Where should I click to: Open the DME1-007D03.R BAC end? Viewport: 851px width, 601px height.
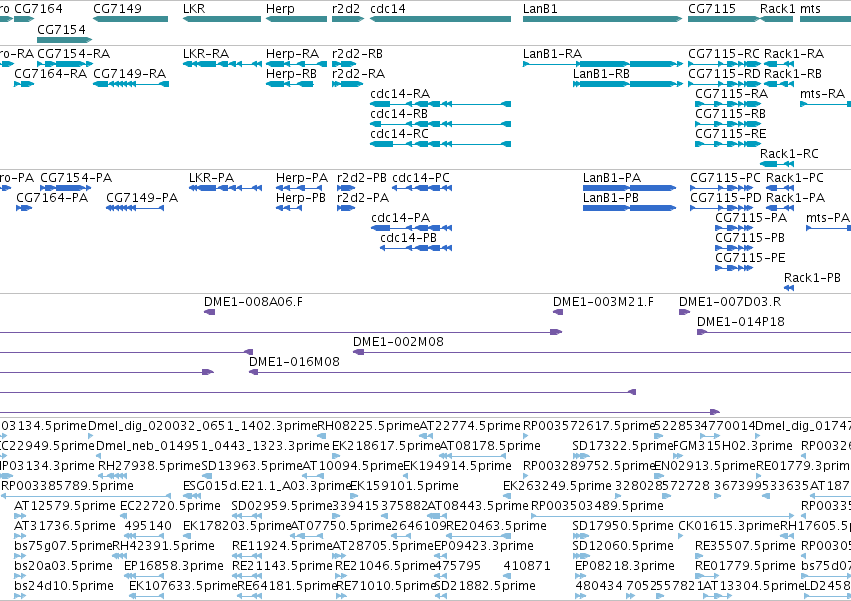[684, 312]
